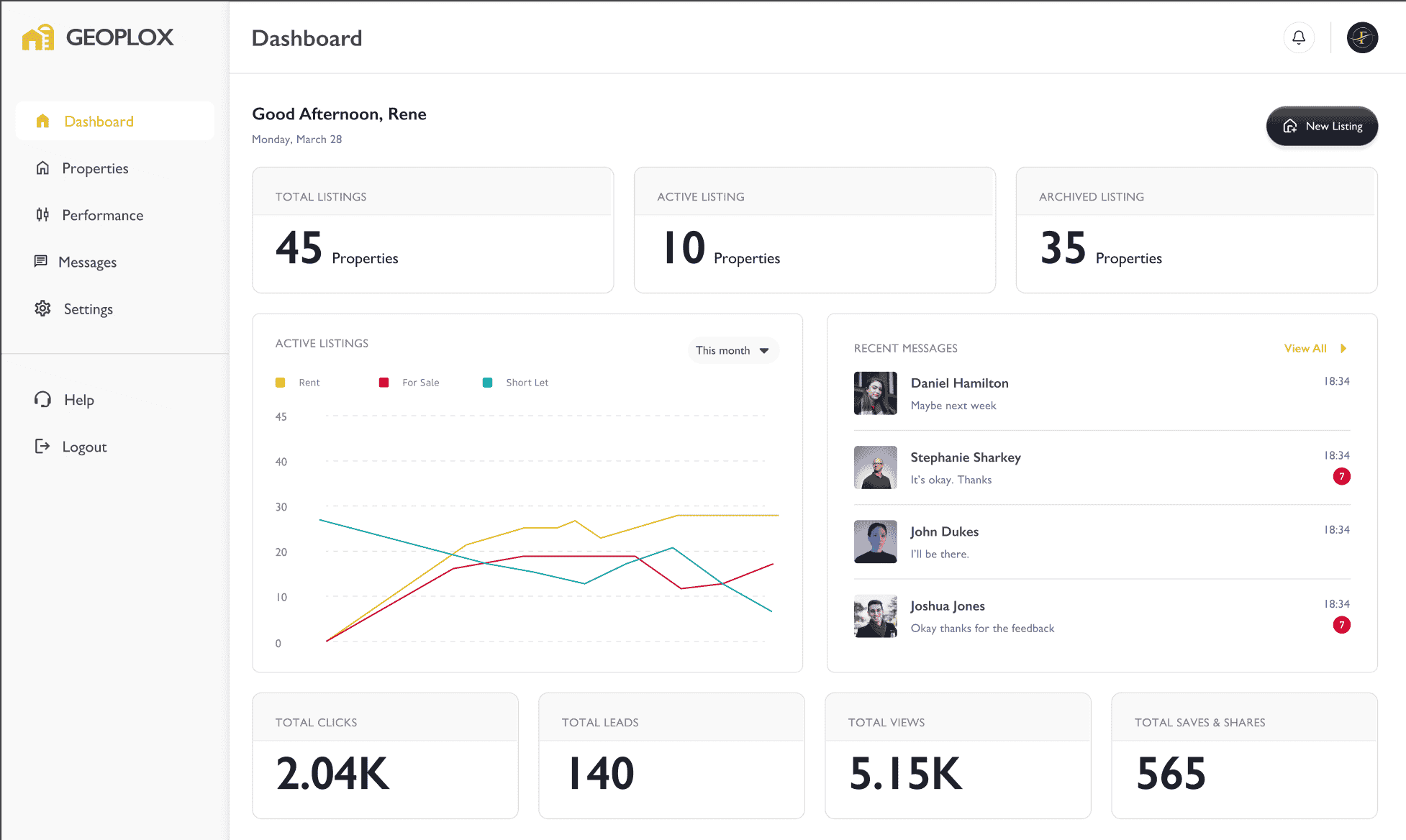Toggle the For Sale red legend swatch
This screenshot has width=1406, height=840.
pyautogui.click(x=384, y=383)
